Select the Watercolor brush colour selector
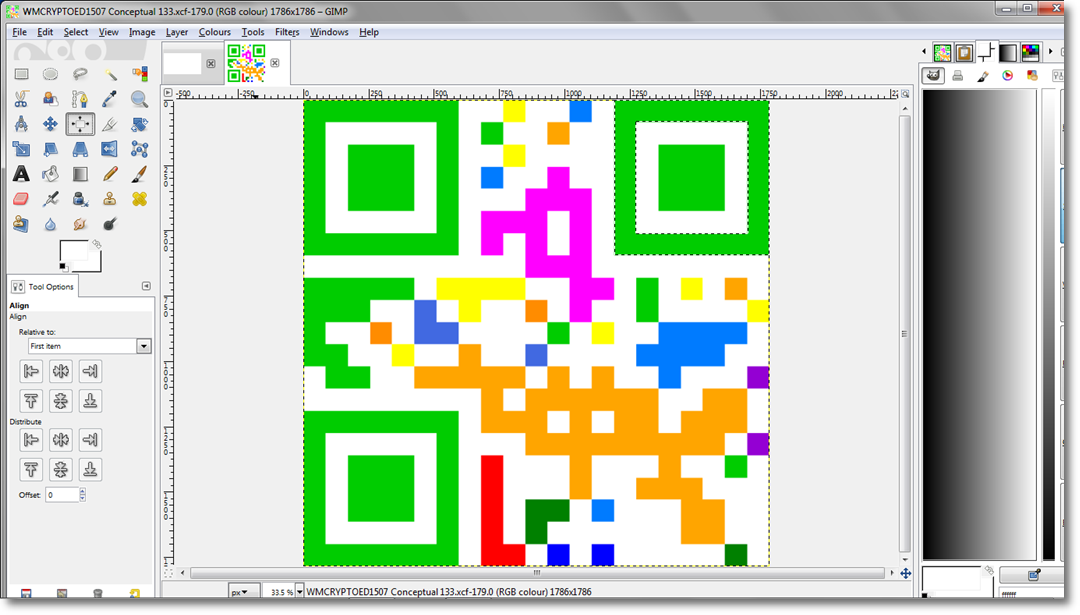 [983, 76]
